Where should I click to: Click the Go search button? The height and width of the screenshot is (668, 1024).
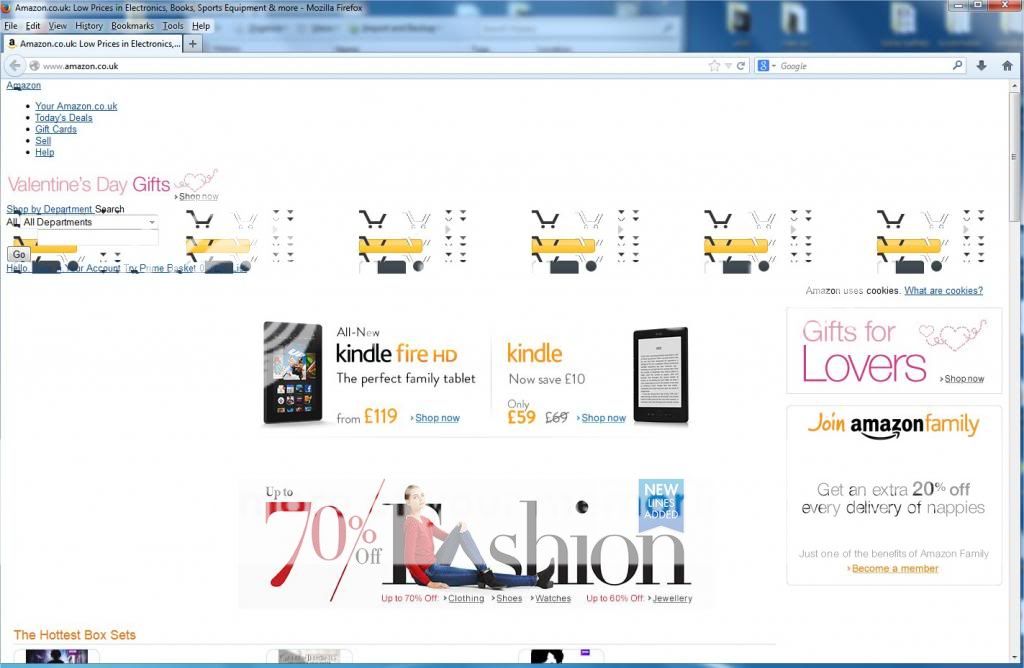19,255
